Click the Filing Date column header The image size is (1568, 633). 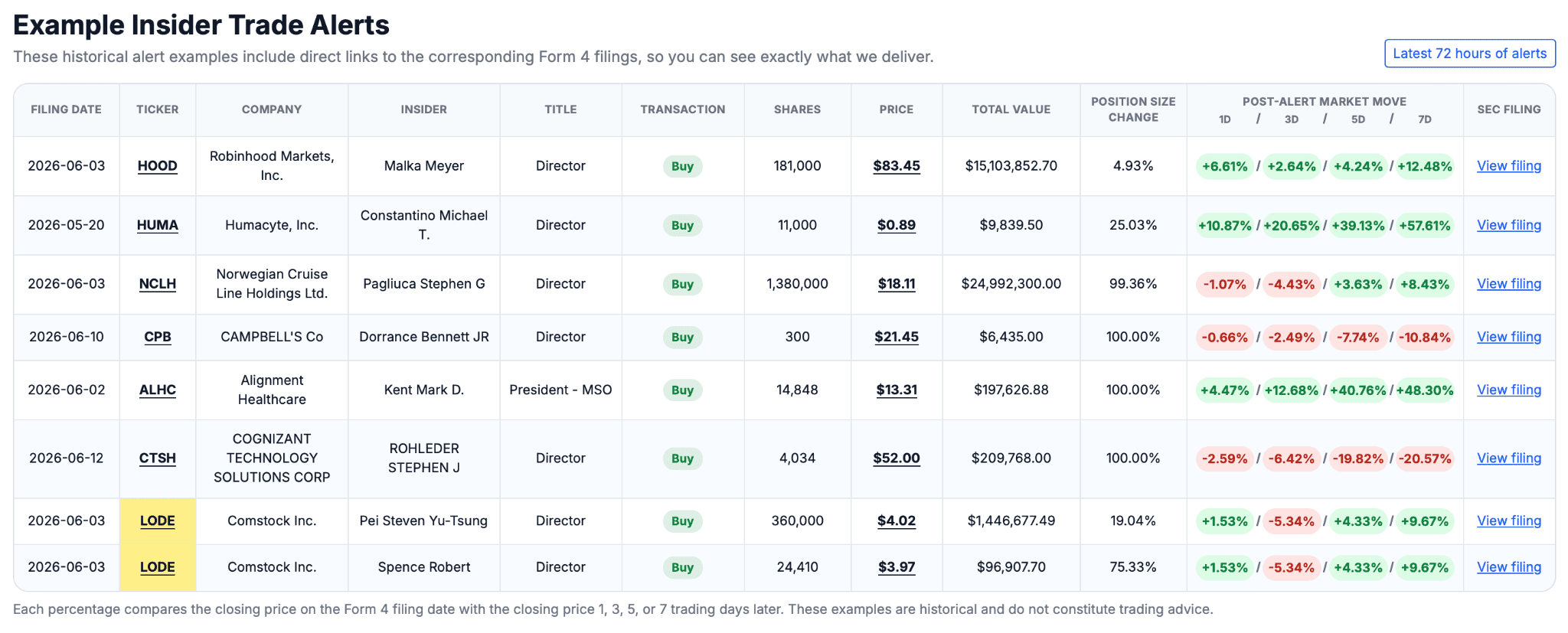pyautogui.click(x=66, y=109)
